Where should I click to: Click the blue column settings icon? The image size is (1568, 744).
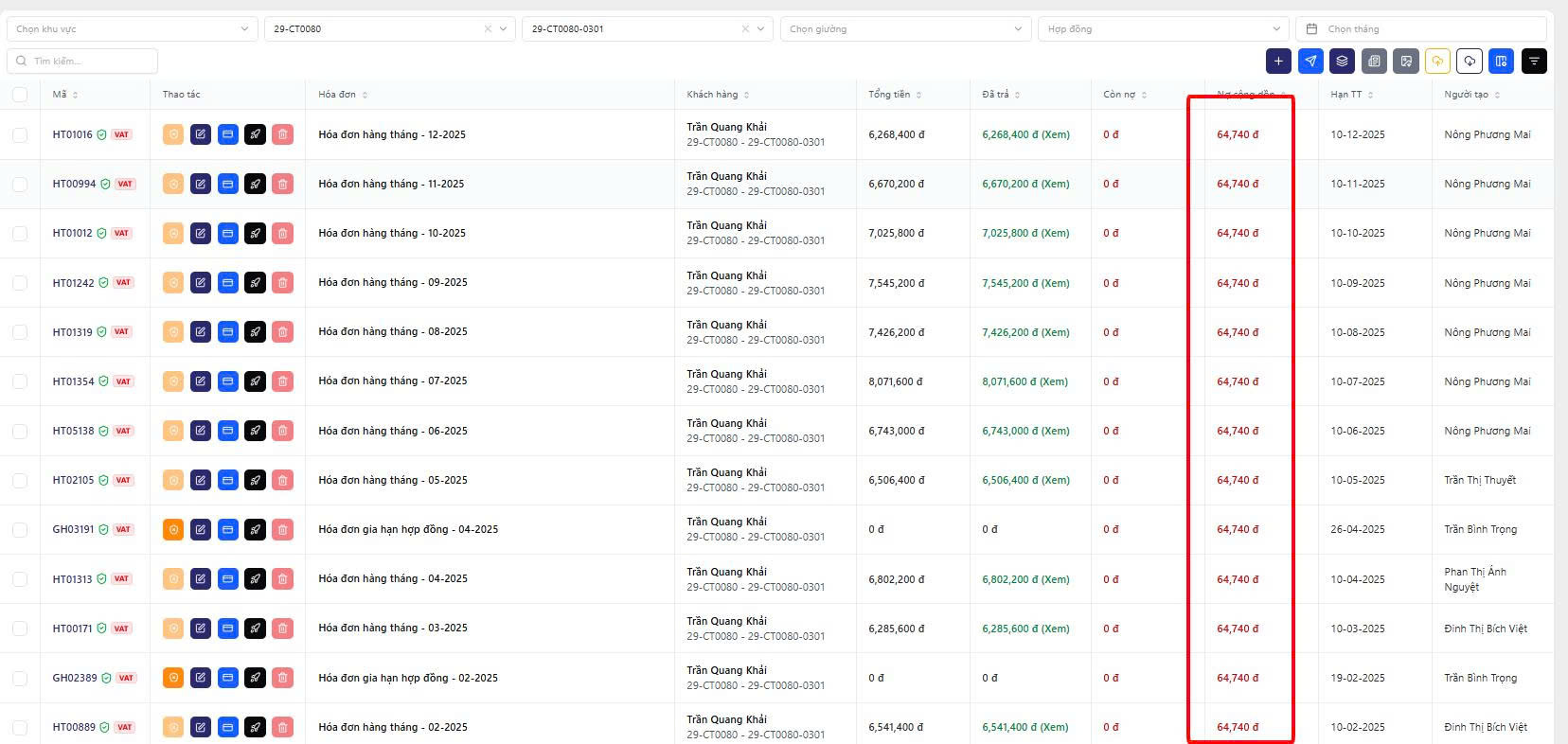coord(1501,62)
